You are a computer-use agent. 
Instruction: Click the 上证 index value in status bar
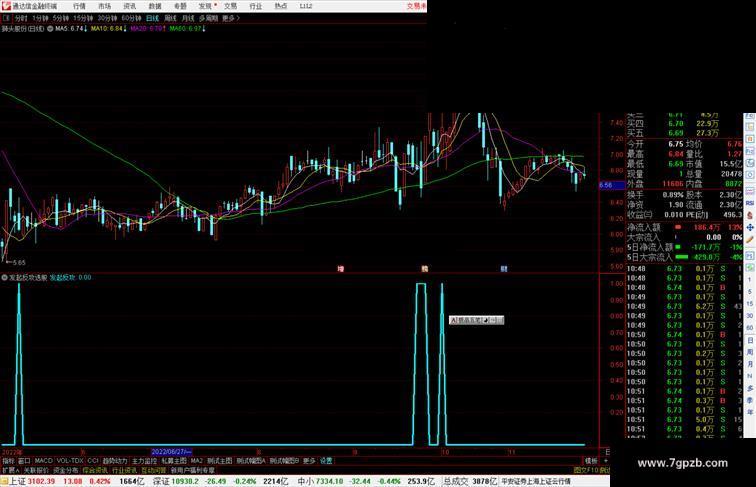[41, 481]
